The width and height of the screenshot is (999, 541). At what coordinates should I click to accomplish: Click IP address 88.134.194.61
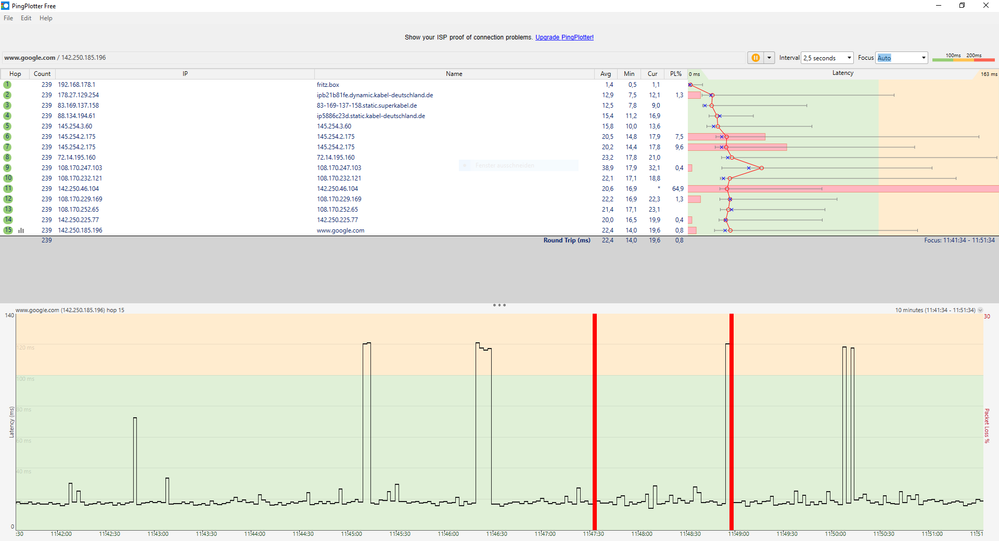[76, 116]
